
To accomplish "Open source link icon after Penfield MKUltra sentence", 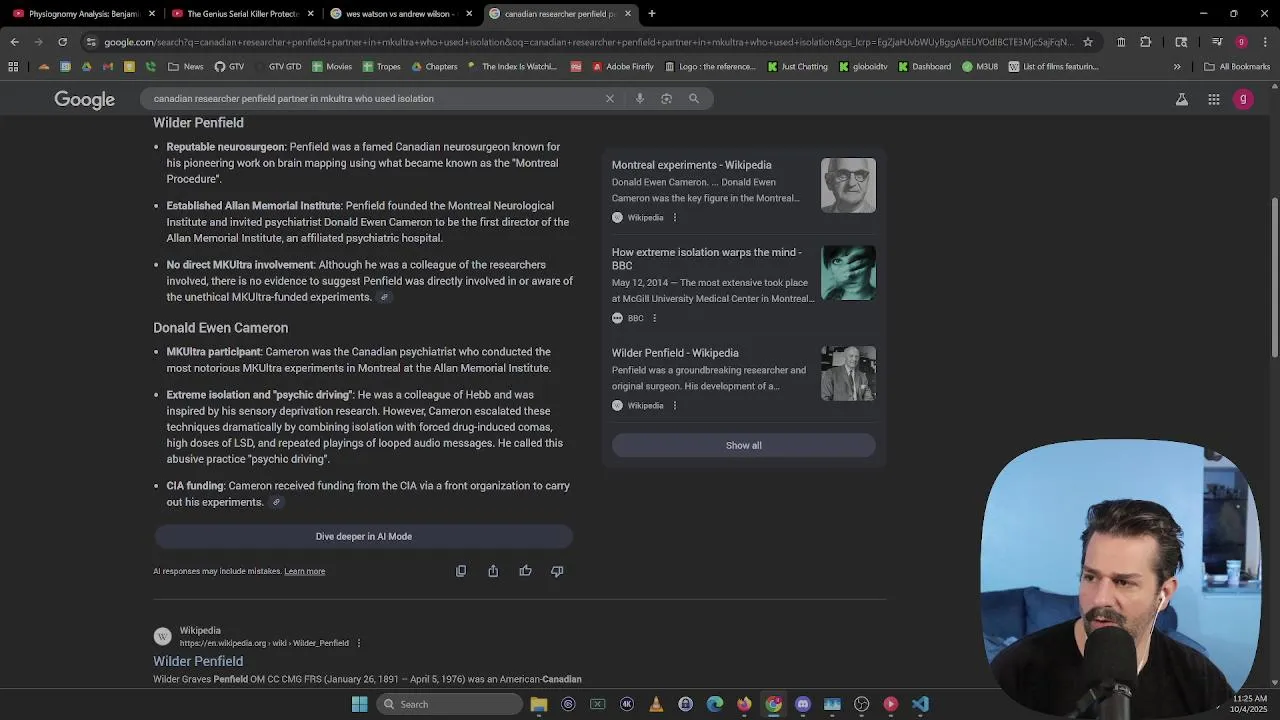I will click(384, 297).
